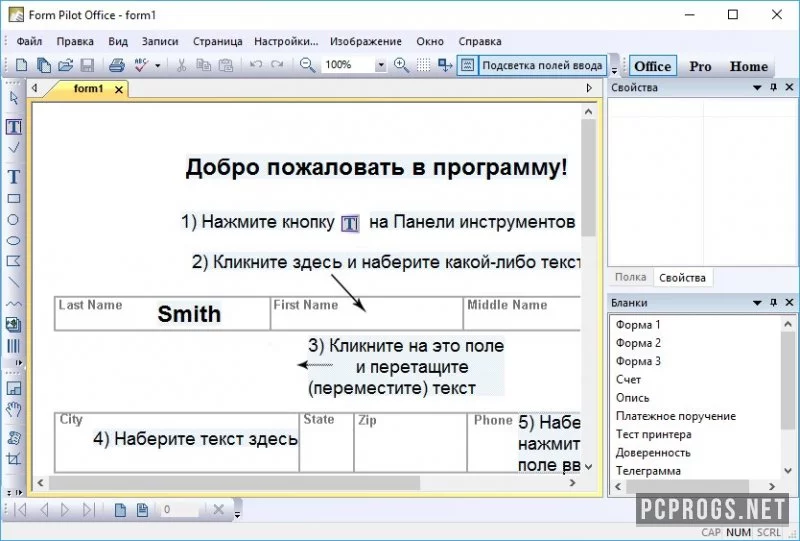Print the form with the printer icon
Screen dimensions: 800x541
pos(117,65)
